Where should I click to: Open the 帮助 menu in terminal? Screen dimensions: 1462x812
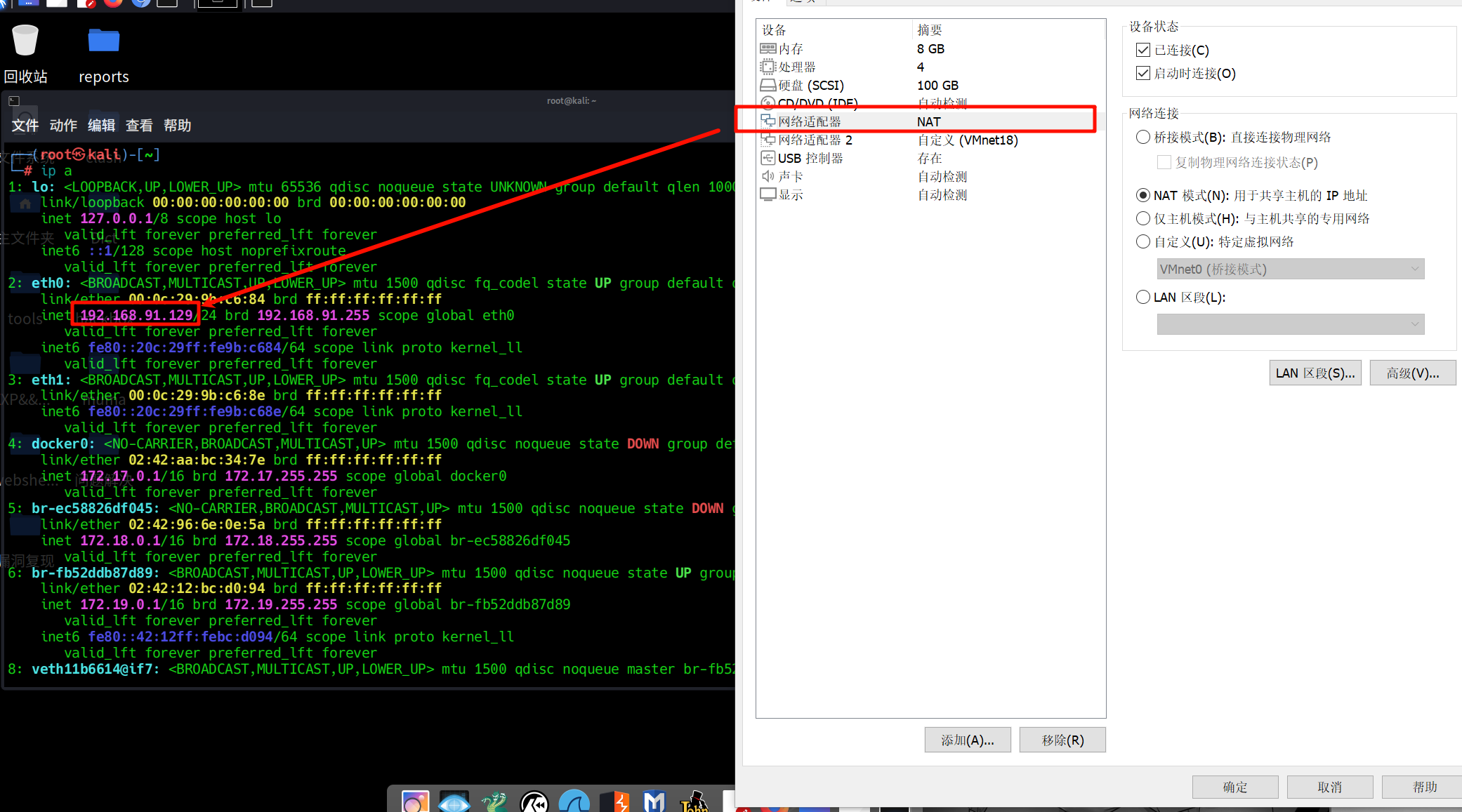177,126
